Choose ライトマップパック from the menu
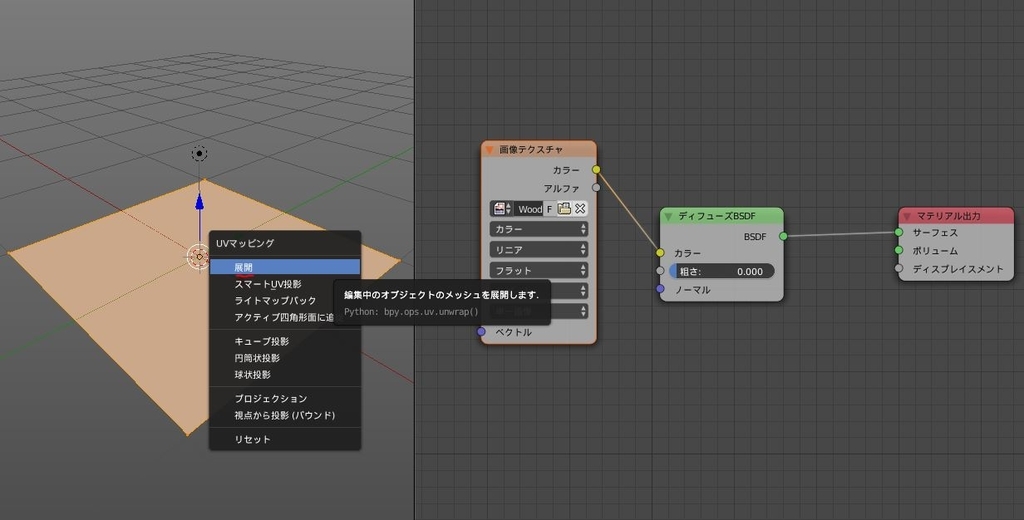Viewport: 1024px width, 520px height. 285,301
